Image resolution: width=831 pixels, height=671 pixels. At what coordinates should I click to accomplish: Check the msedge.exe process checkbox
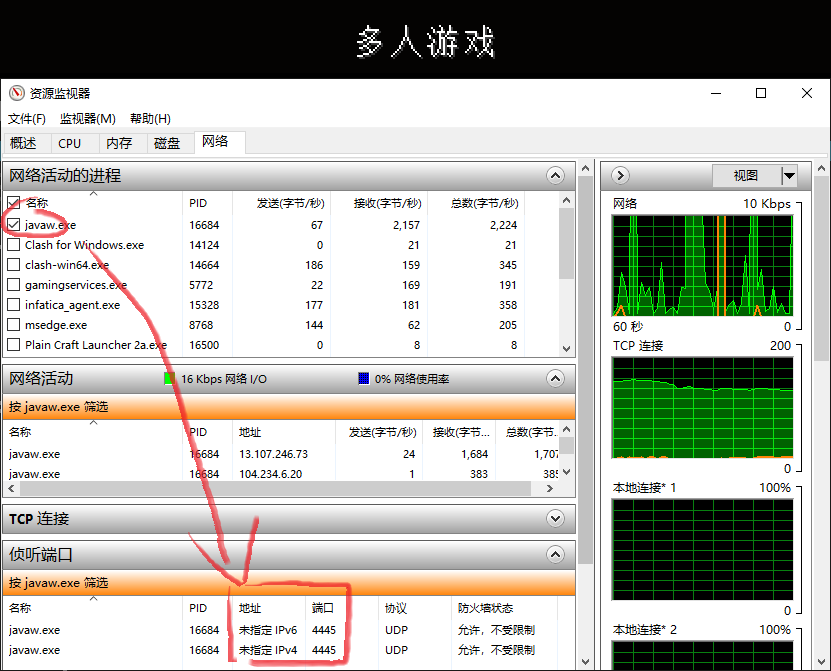pos(14,325)
